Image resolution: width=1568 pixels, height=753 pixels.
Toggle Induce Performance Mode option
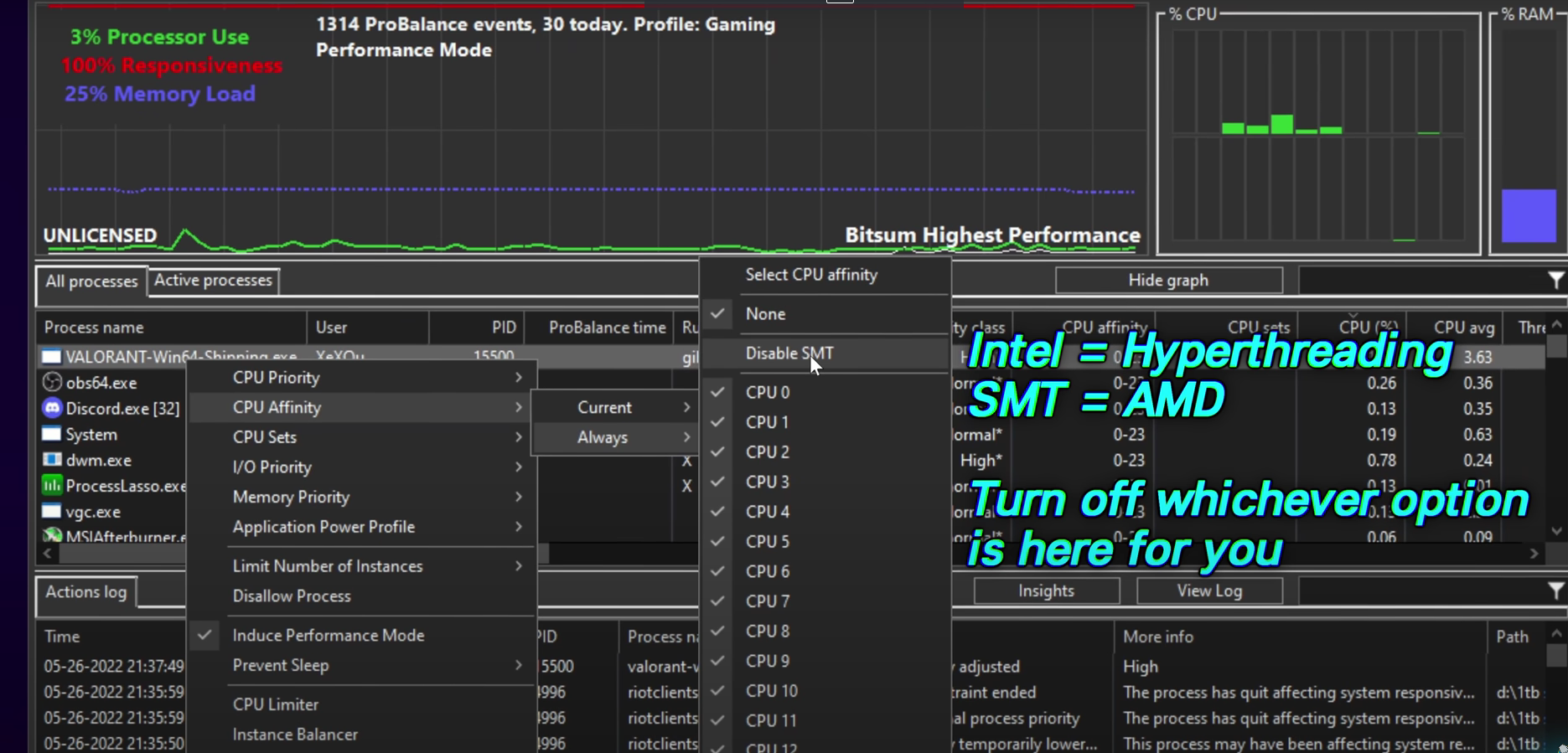point(361,636)
